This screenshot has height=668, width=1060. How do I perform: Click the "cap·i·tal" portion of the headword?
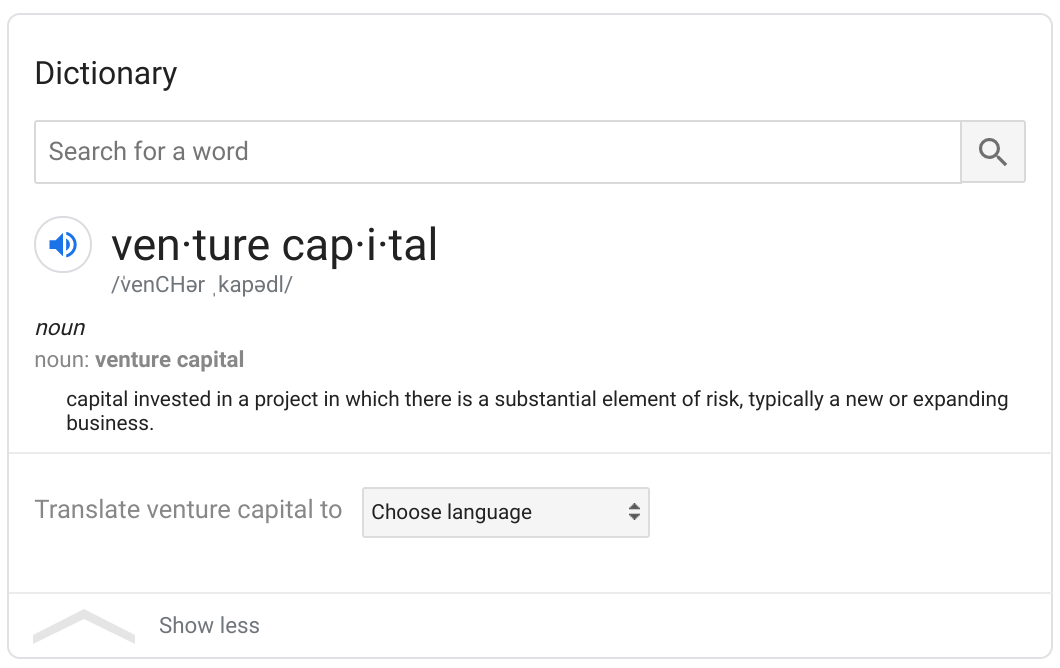[x=360, y=246]
